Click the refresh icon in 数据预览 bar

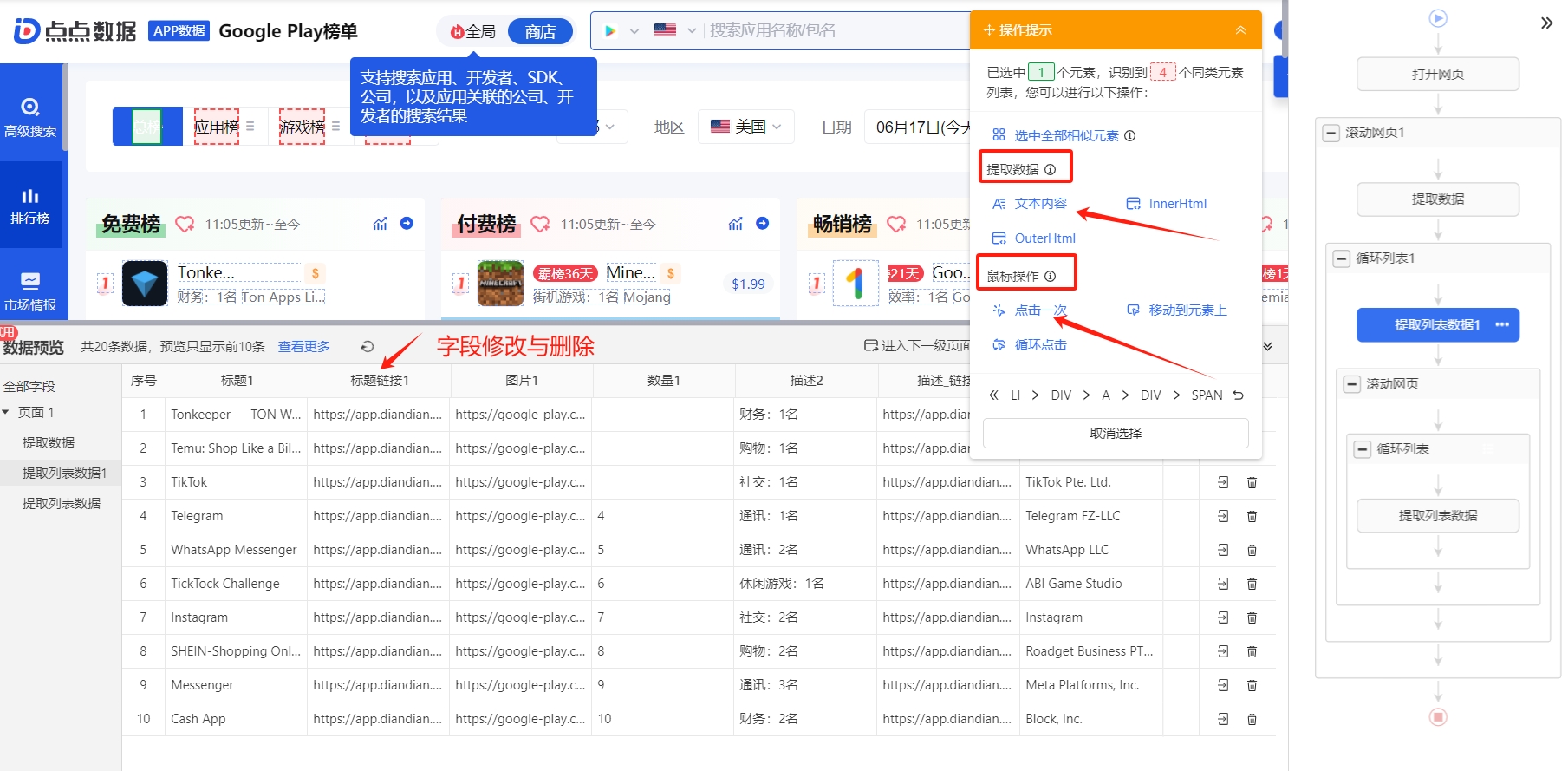point(367,347)
